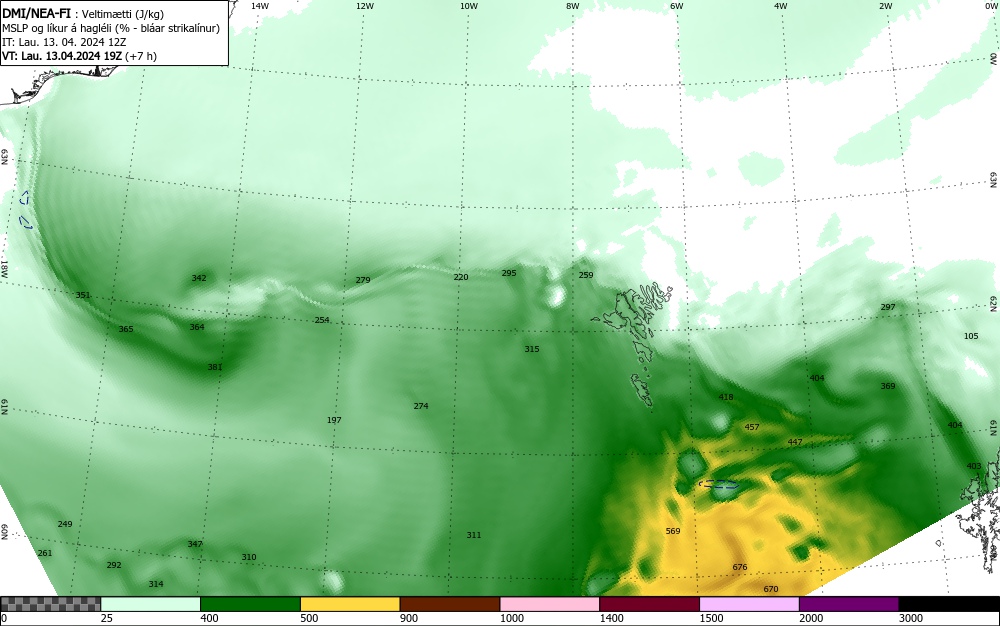Choose the light violet 1500–2000 legend swatch
This screenshot has width=1000, height=626.
(x=749, y=604)
